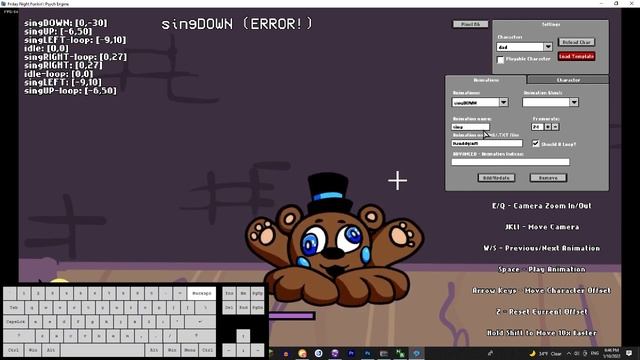This screenshot has width=640, height=360.
Task: Open the Animations dropdown showing singDOWN
Action: point(503,102)
